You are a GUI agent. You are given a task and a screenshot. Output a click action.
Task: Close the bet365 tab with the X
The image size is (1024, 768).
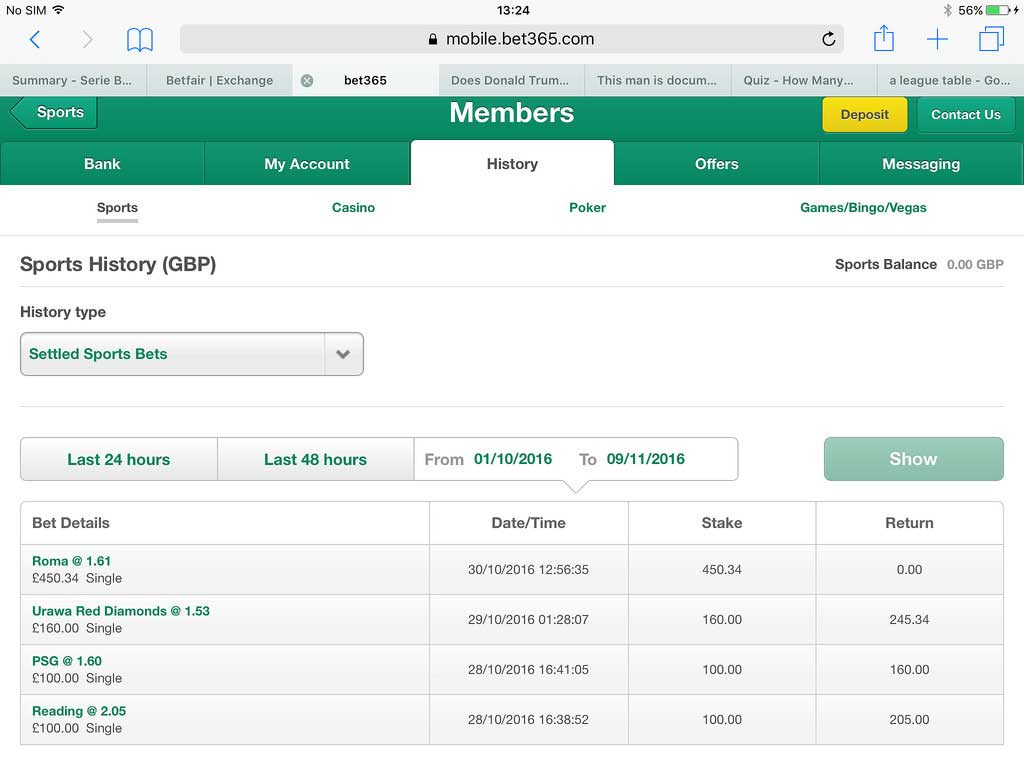(x=307, y=80)
